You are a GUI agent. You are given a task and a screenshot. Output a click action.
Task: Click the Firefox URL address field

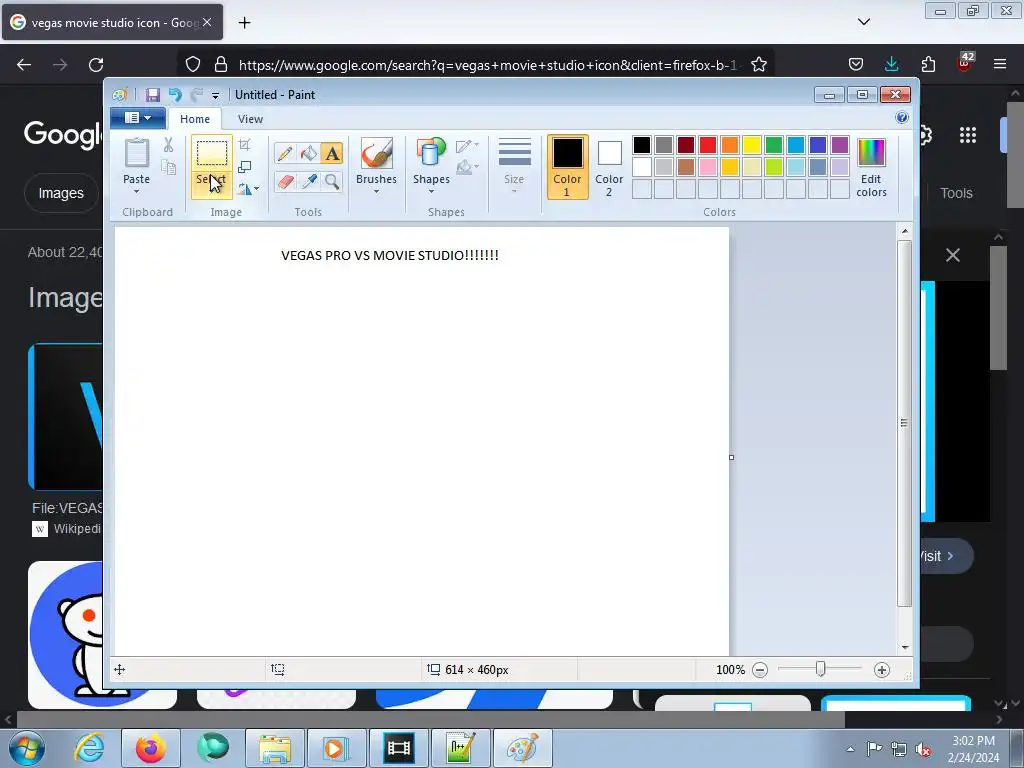(487, 65)
